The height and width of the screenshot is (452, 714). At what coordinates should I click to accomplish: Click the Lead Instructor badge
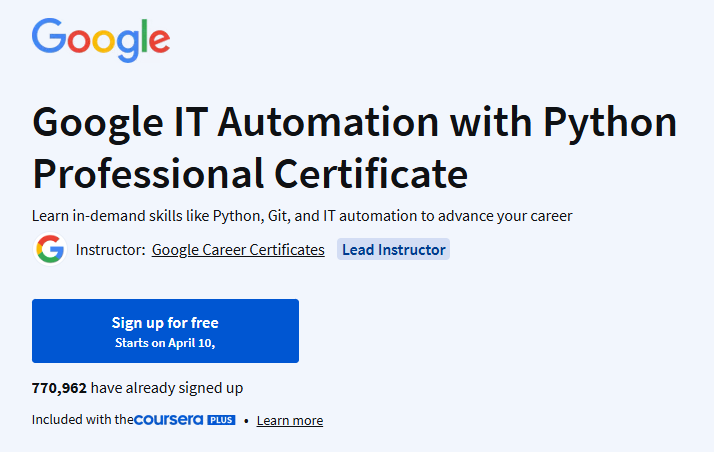click(393, 249)
